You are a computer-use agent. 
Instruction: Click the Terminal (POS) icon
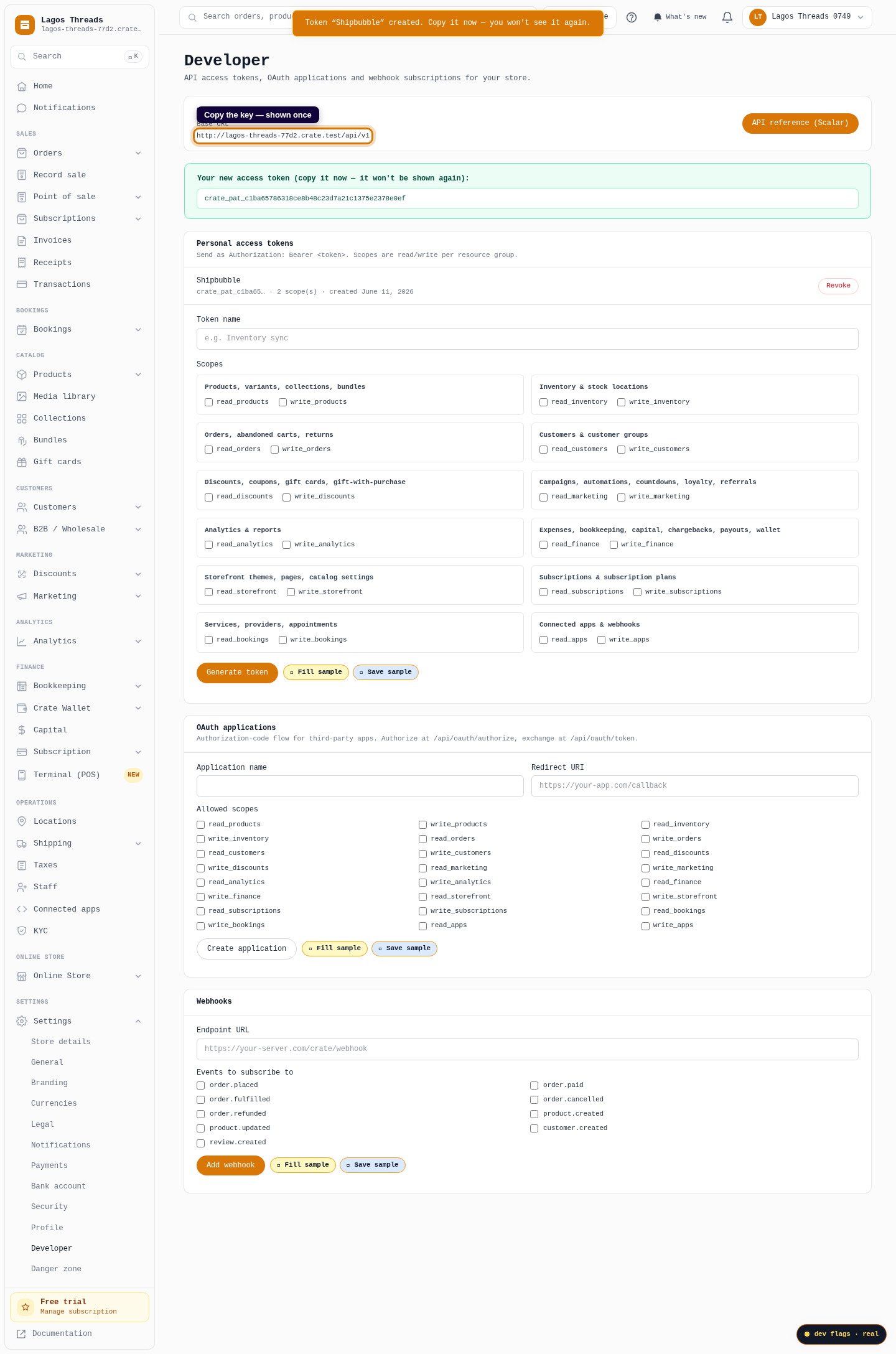click(x=22, y=775)
